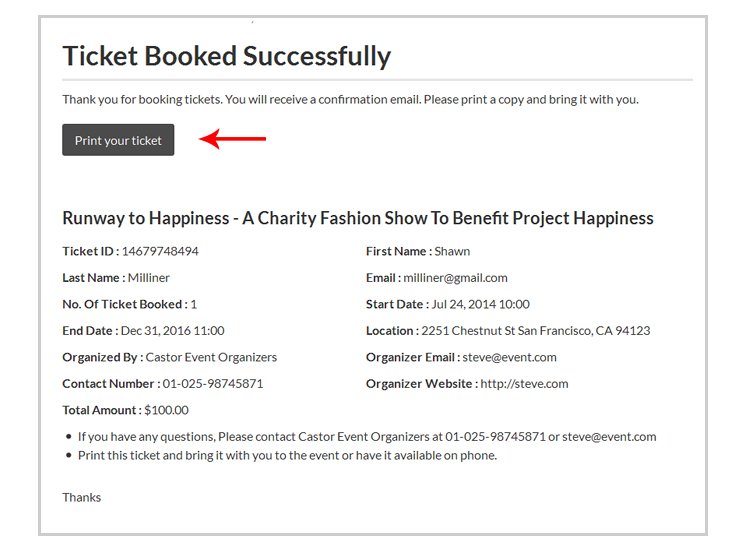
Task: Select the milliner@gmail.com email address
Action: pyautogui.click(x=456, y=278)
